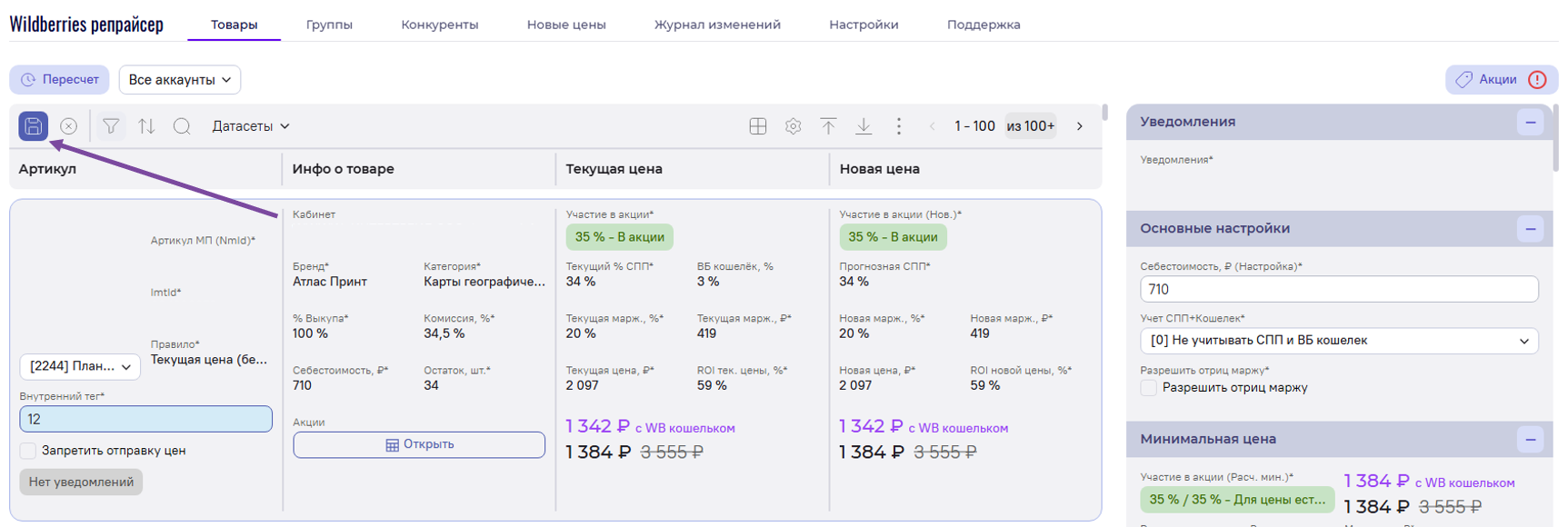
Task: Open the filter funnel icon
Action: 111,126
